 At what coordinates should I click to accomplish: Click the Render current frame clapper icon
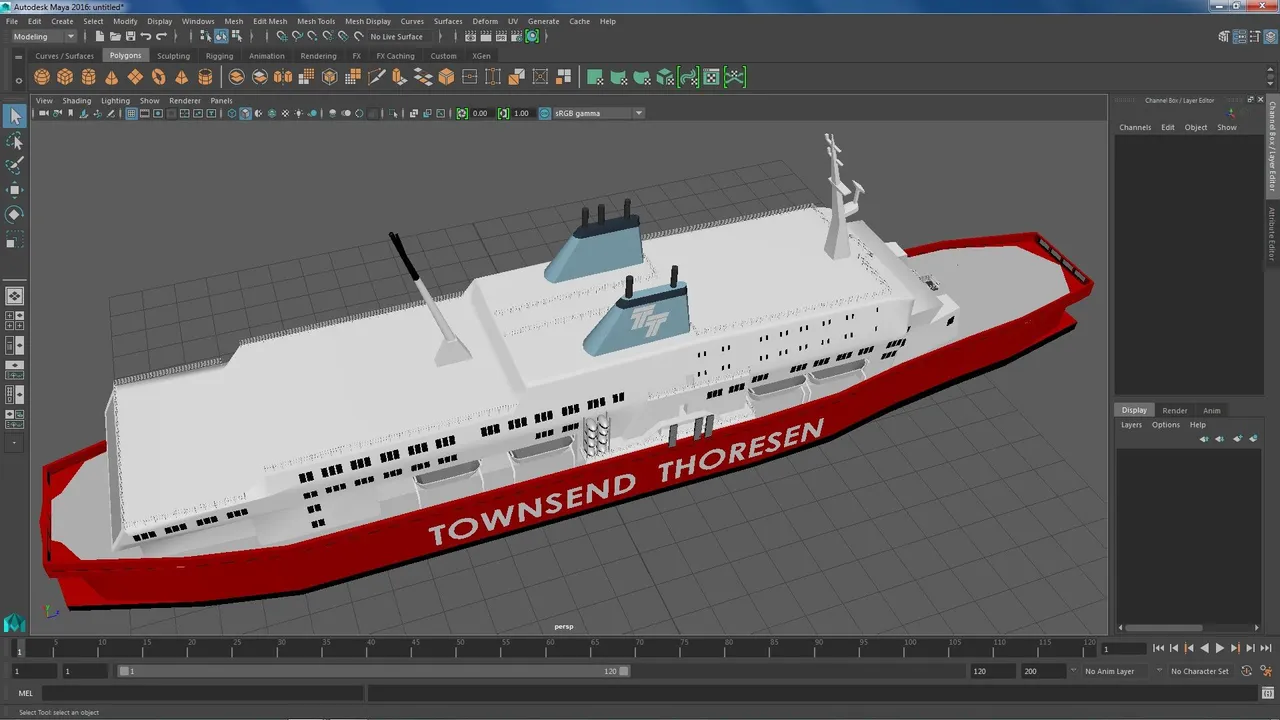point(486,36)
